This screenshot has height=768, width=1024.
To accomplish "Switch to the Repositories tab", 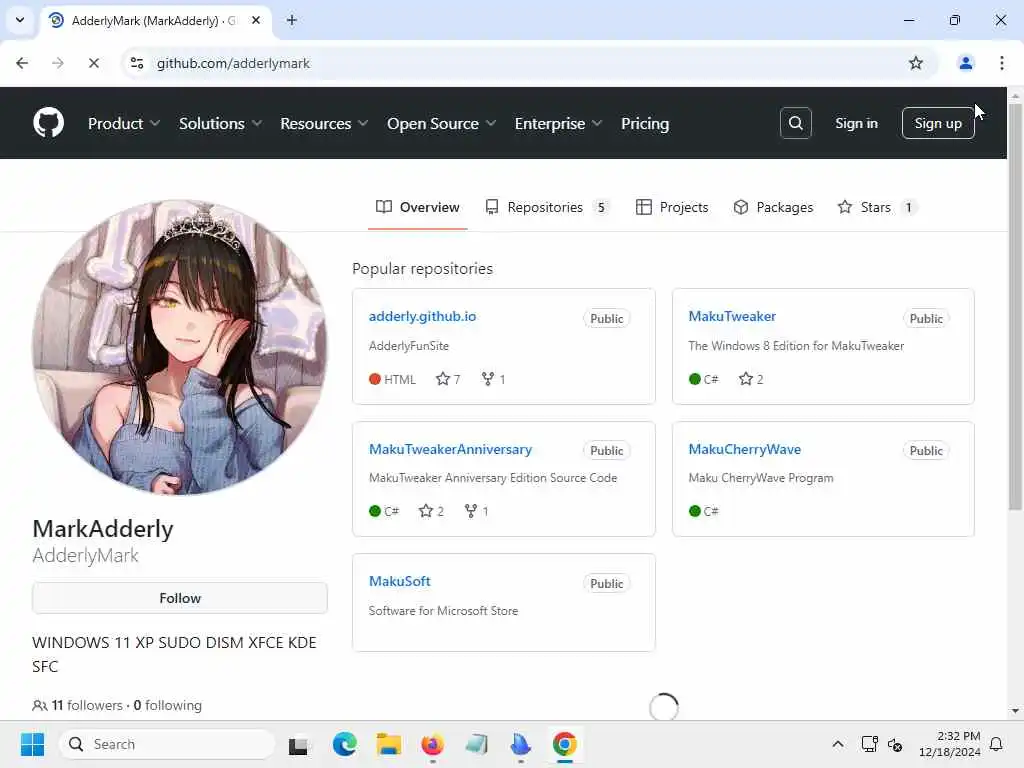I will [x=547, y=207].
